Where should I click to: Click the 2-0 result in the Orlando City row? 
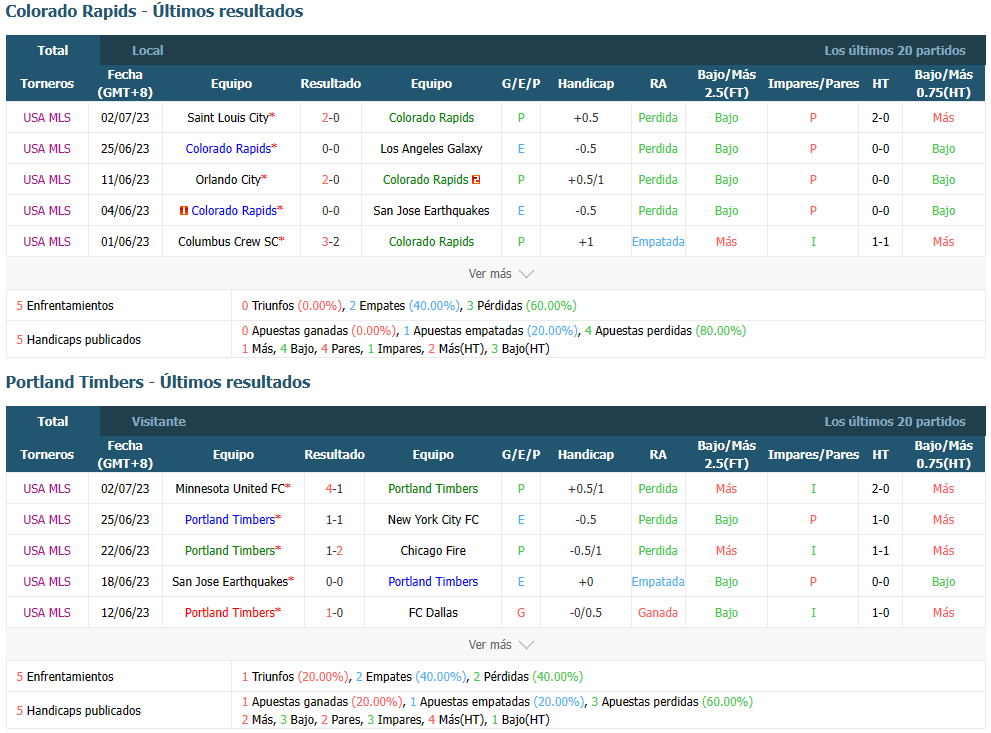tap(331, 180)
